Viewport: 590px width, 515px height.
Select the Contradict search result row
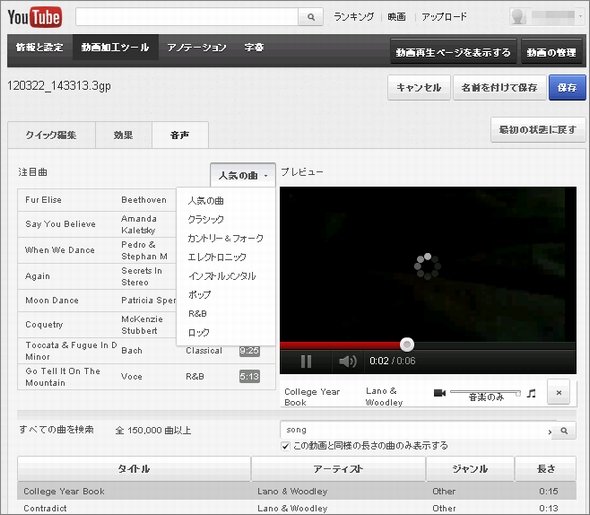[297, 508]
